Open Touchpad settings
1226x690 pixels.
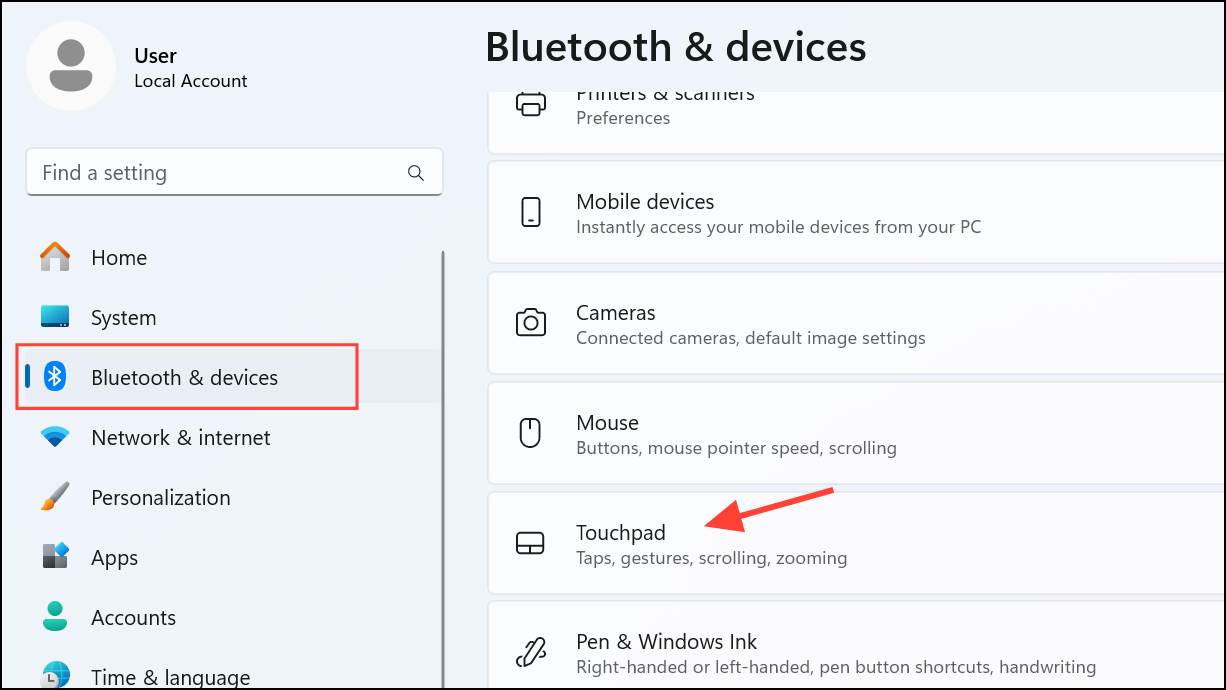point(856,543)
